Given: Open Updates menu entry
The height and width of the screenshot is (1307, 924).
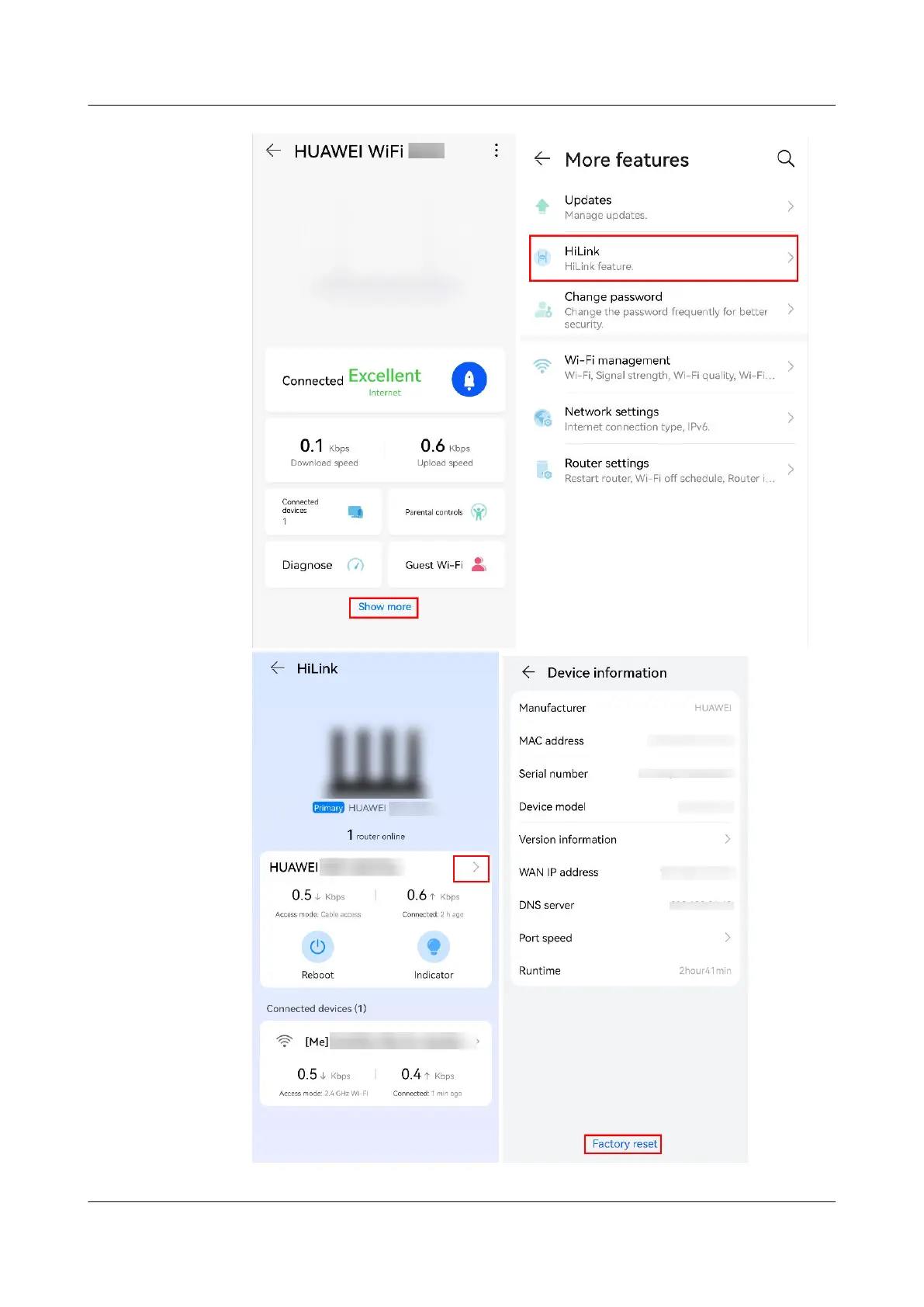Looking at the screenshot, I should point(664,207).
